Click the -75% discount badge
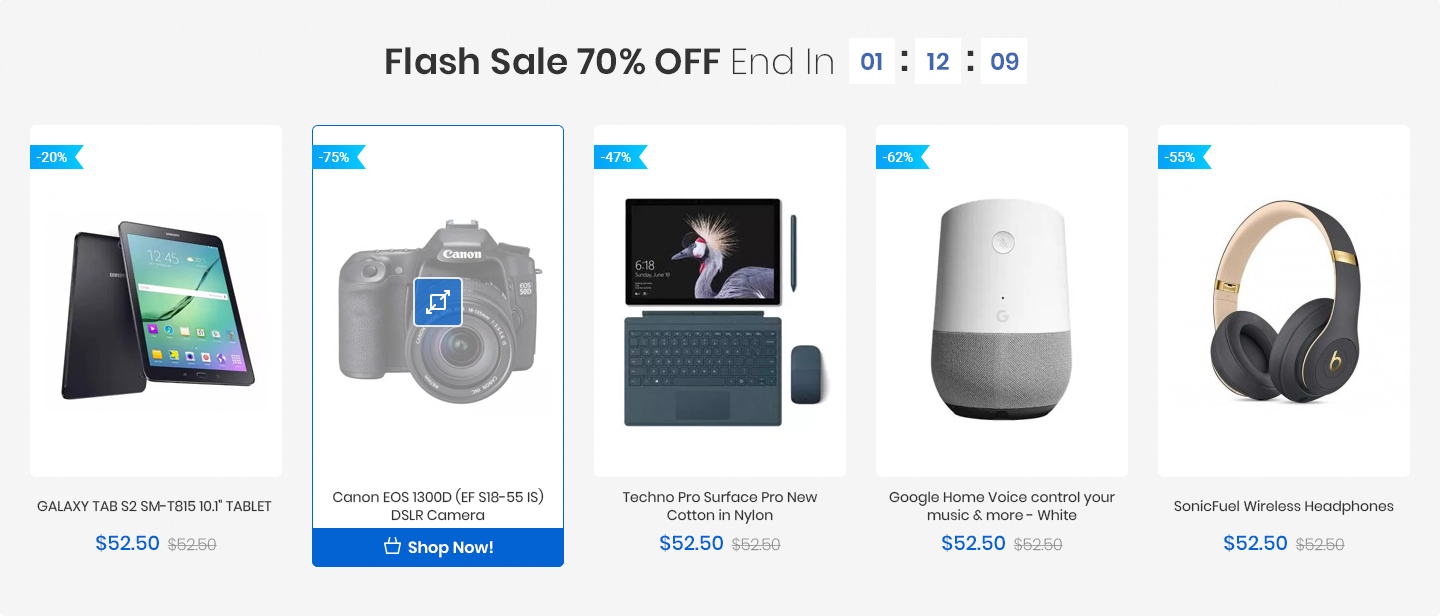 338,157
